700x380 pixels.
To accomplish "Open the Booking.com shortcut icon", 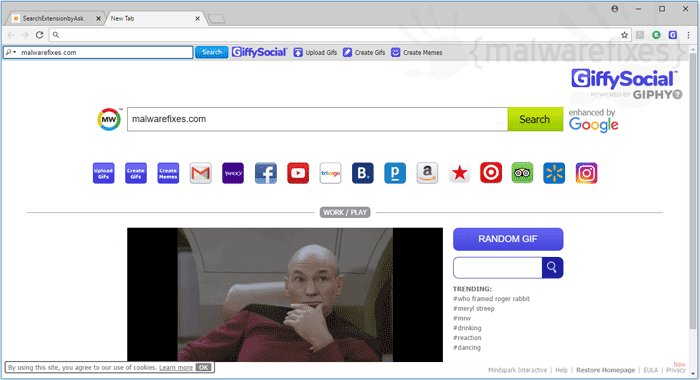I will pyautogui.click(x=362, y=173).
